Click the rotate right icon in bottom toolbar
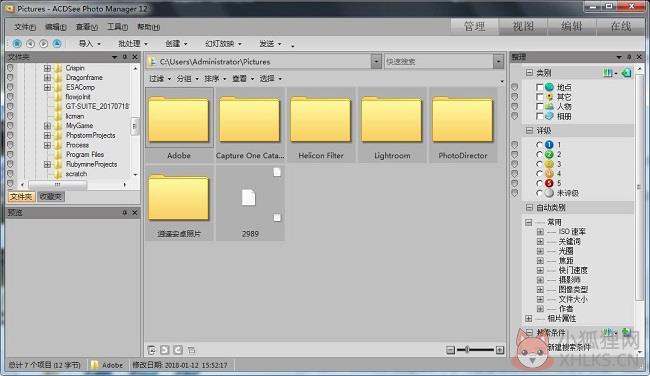 (x=178, y=350)
